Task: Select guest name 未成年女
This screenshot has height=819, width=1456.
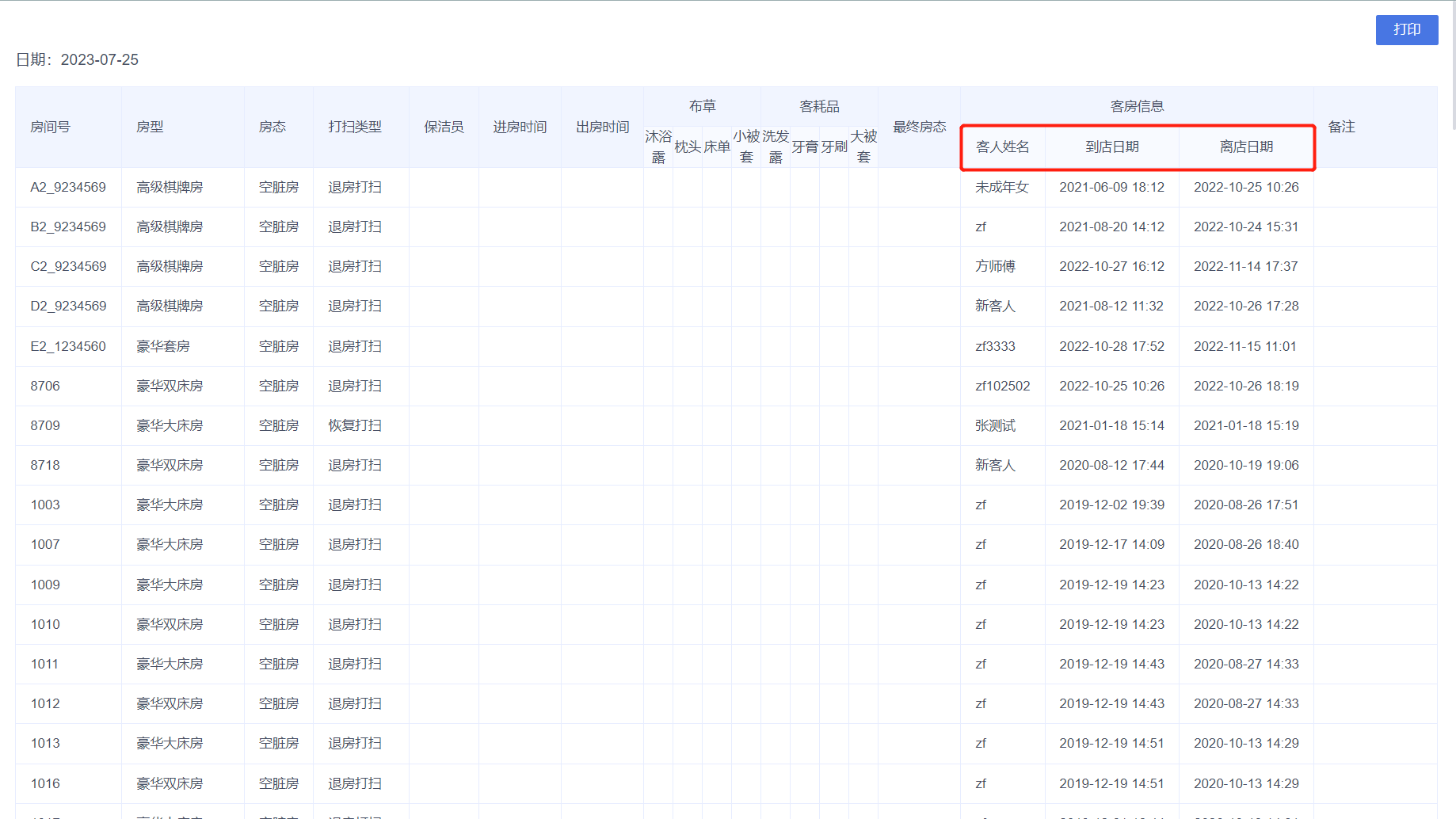Action: pos(1002,187)
